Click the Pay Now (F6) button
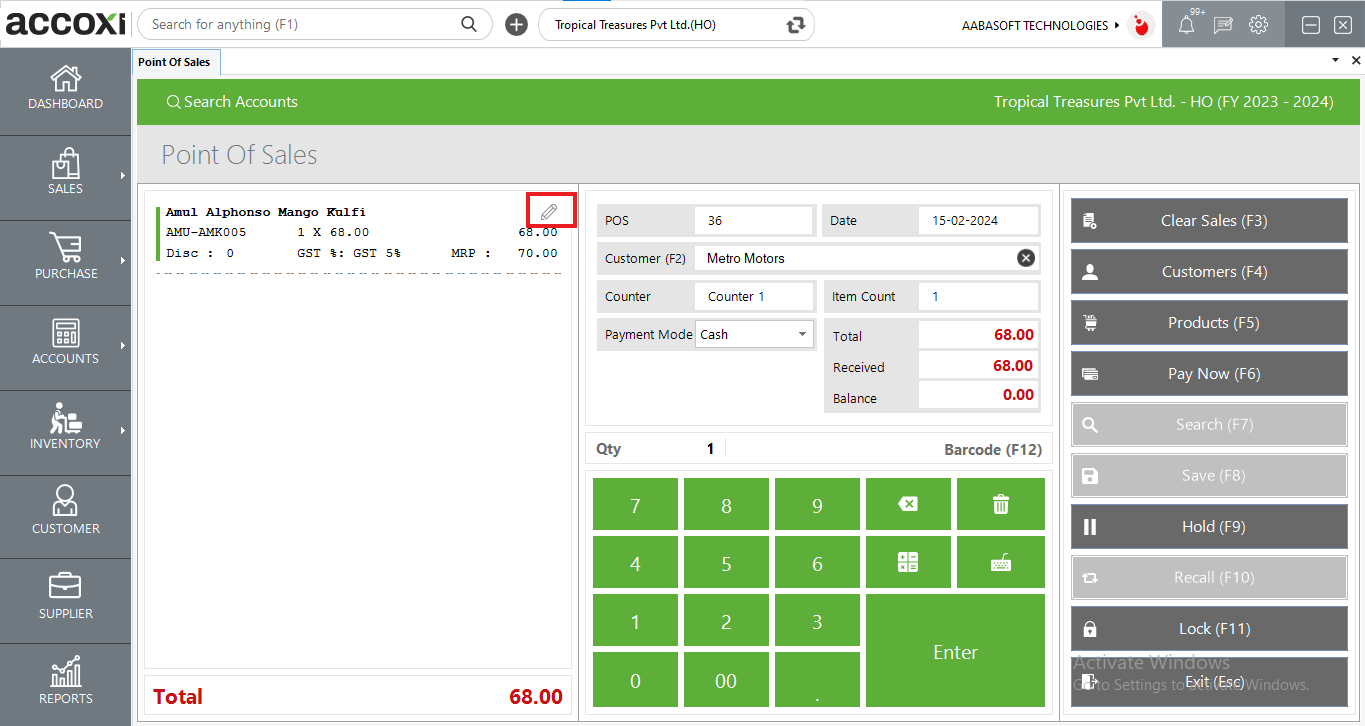The width and height of the screenshot is (1365, 726). point(1209,374)
